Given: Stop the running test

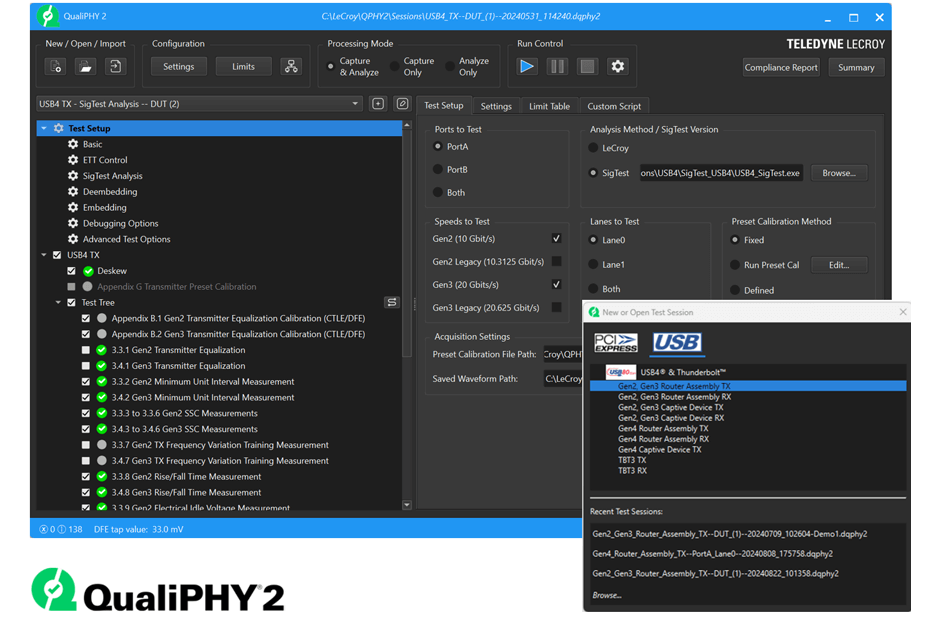Looking at the screenshot, I should click(587, 67).
